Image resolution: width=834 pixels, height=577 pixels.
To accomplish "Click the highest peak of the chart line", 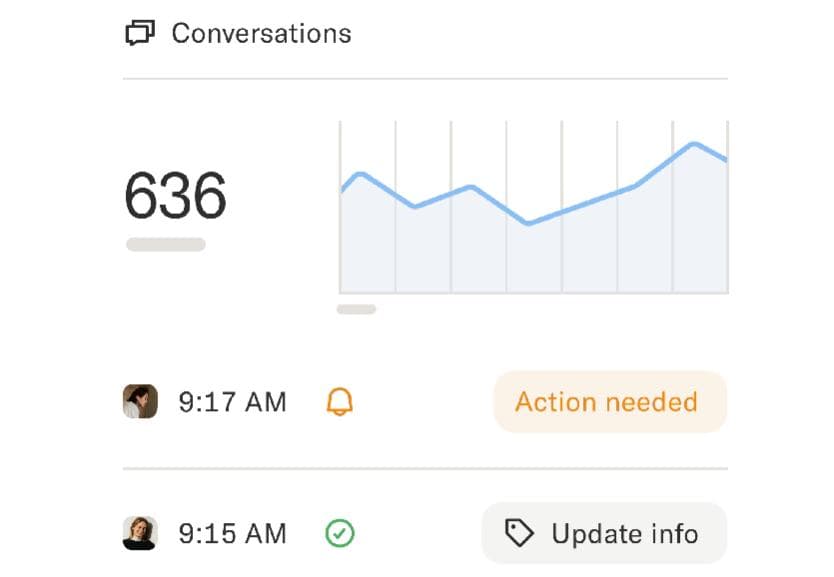I will tap(692, 144).
